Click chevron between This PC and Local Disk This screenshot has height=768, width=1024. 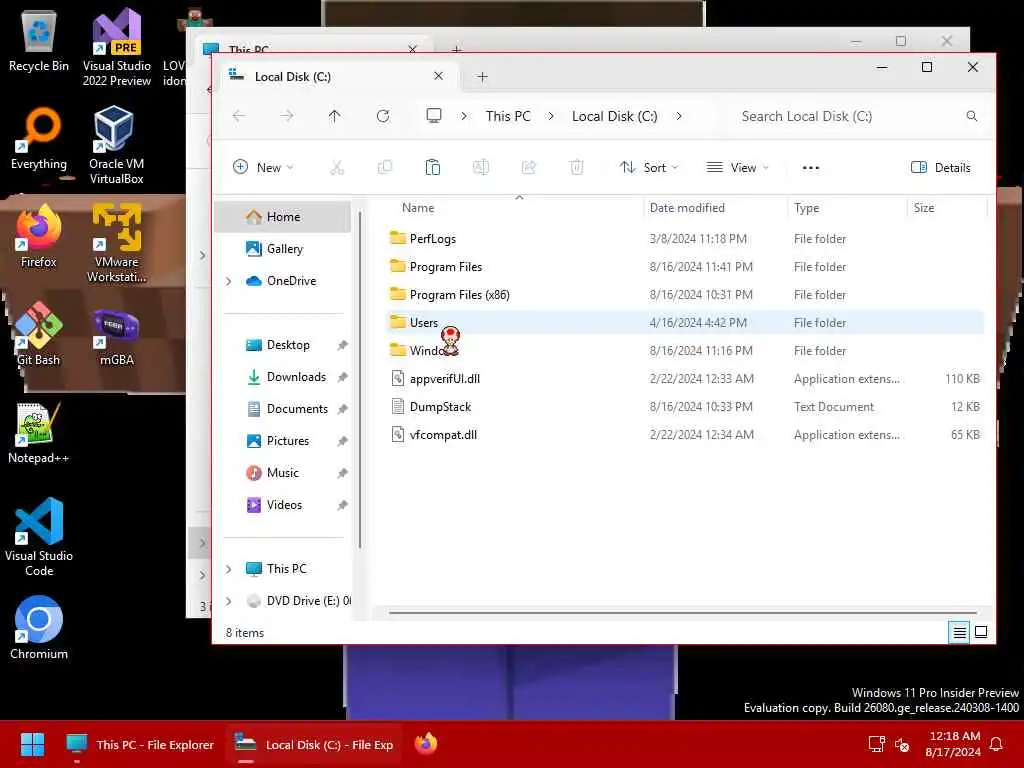tap(551, 116)
